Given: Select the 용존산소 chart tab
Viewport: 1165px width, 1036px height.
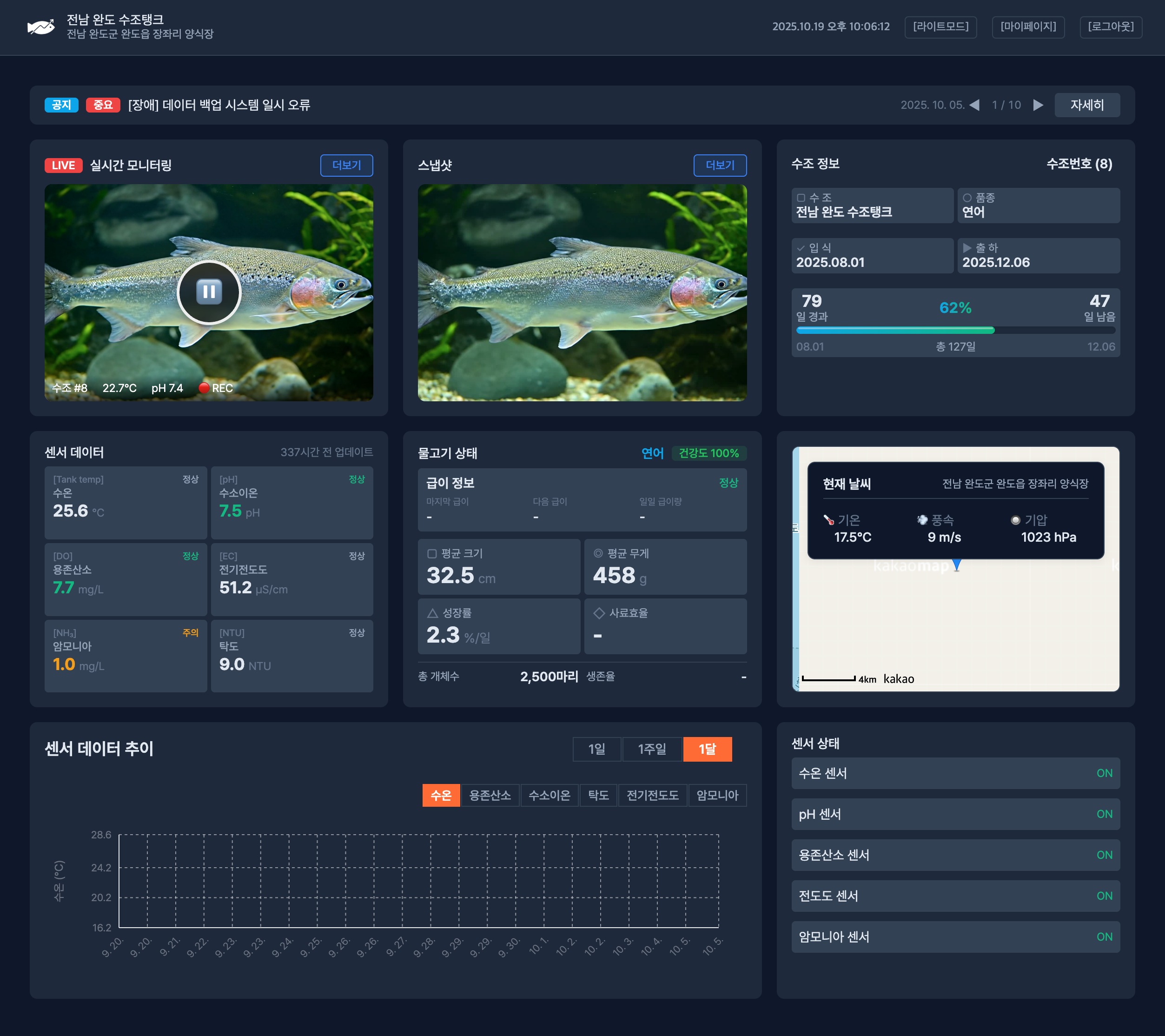Looking at the screenshot, I should point(490,796).
